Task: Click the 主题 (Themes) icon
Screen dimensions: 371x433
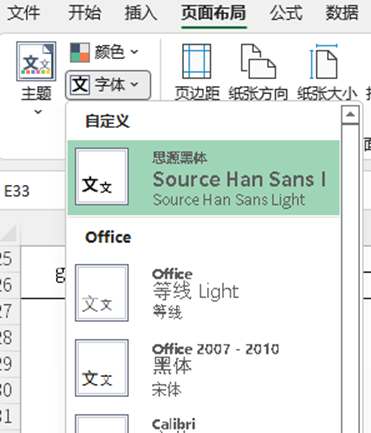Action: click(36, 61)
